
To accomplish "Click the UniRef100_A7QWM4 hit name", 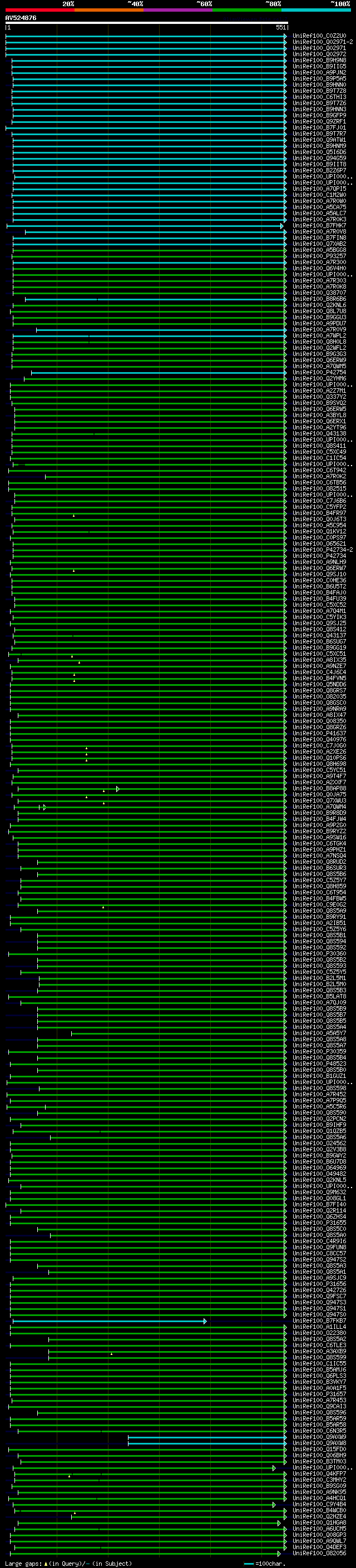I will click(319, 807).
